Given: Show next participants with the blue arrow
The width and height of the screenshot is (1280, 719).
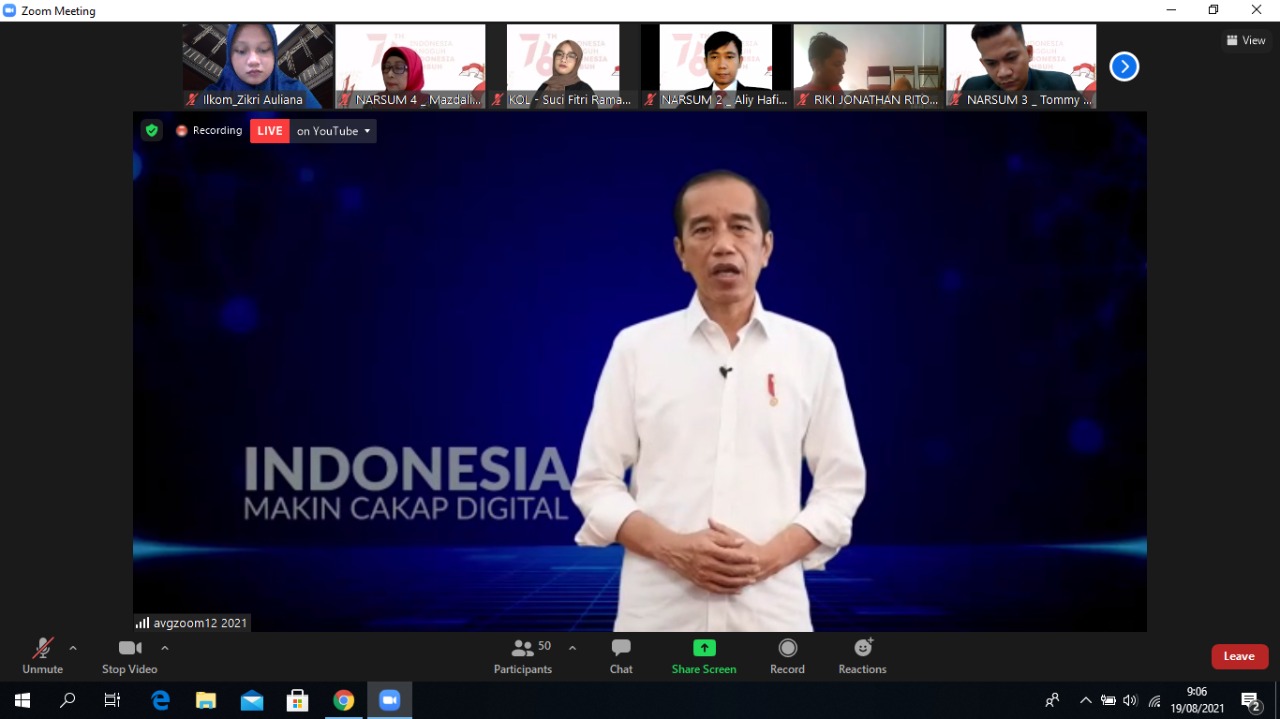Looking at the screenshot, I should pos(1124,67).
